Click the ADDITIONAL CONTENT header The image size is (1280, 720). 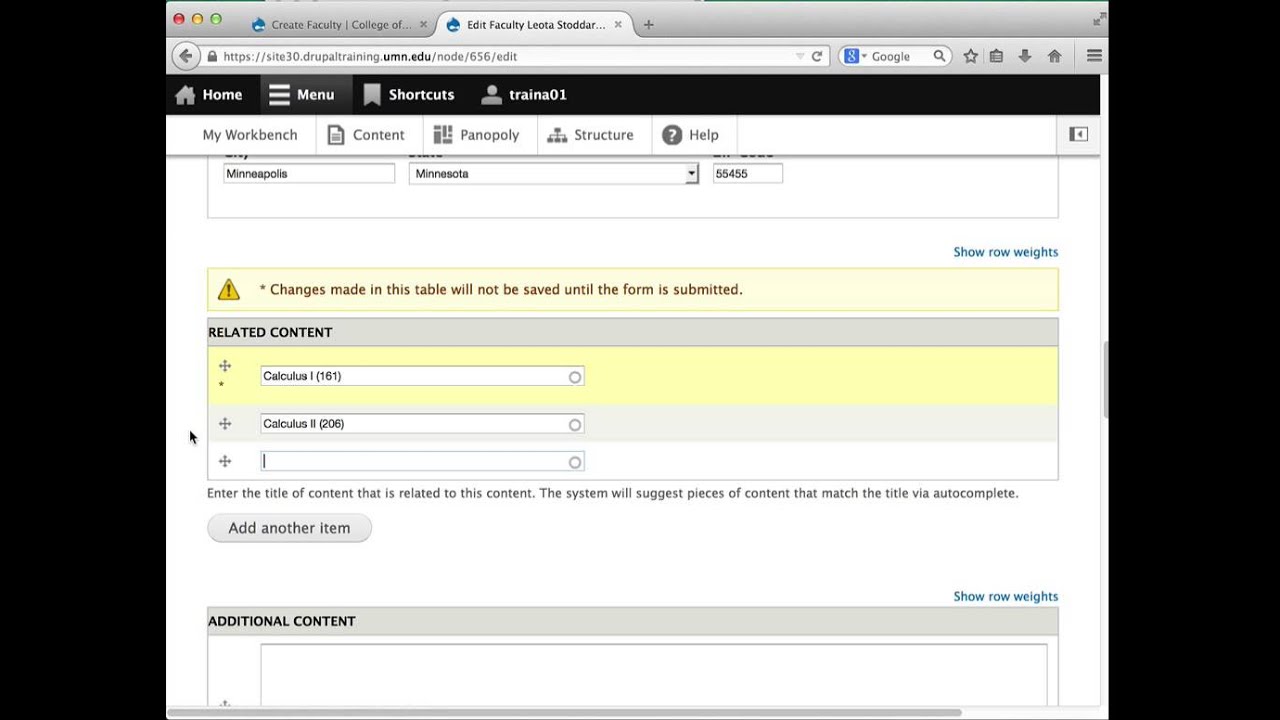coord(632,621)
